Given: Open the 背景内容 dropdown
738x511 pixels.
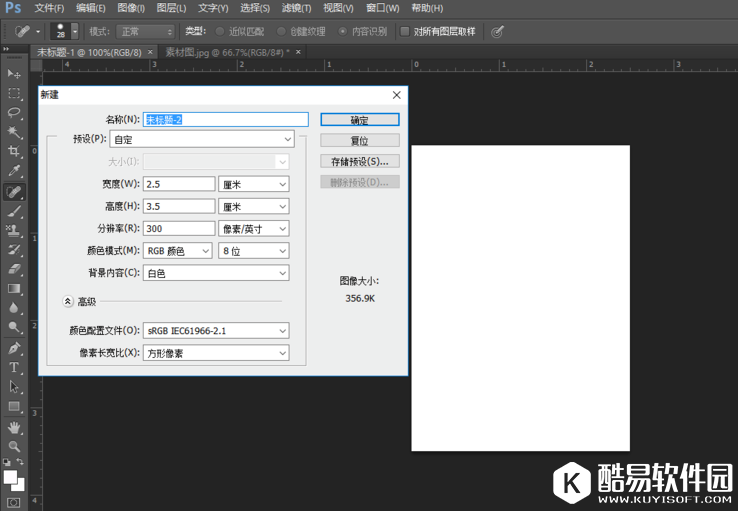Looking at the screenshot, I should point(216,273).
